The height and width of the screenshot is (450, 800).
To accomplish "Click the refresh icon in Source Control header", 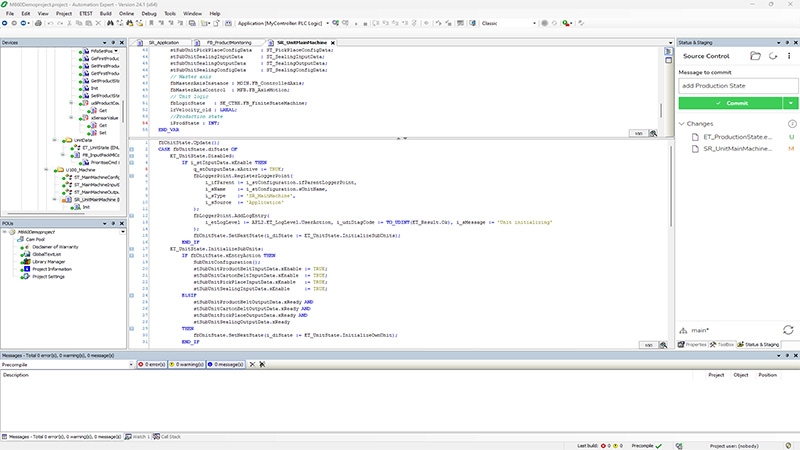I will tap(774, 56).
